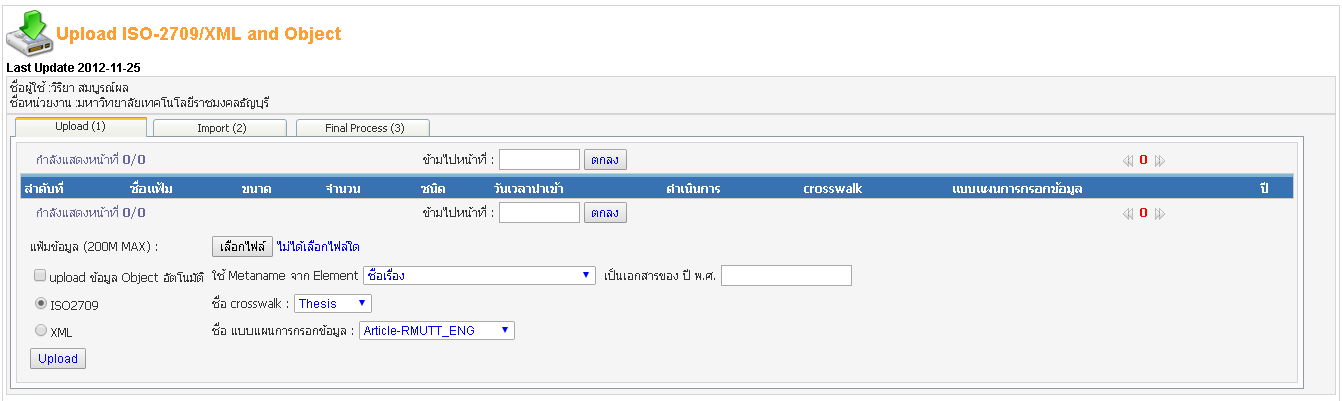The height and width of the screenshot is (401, 1342).
Task: Click the Upload button
Action: [58, 358]
